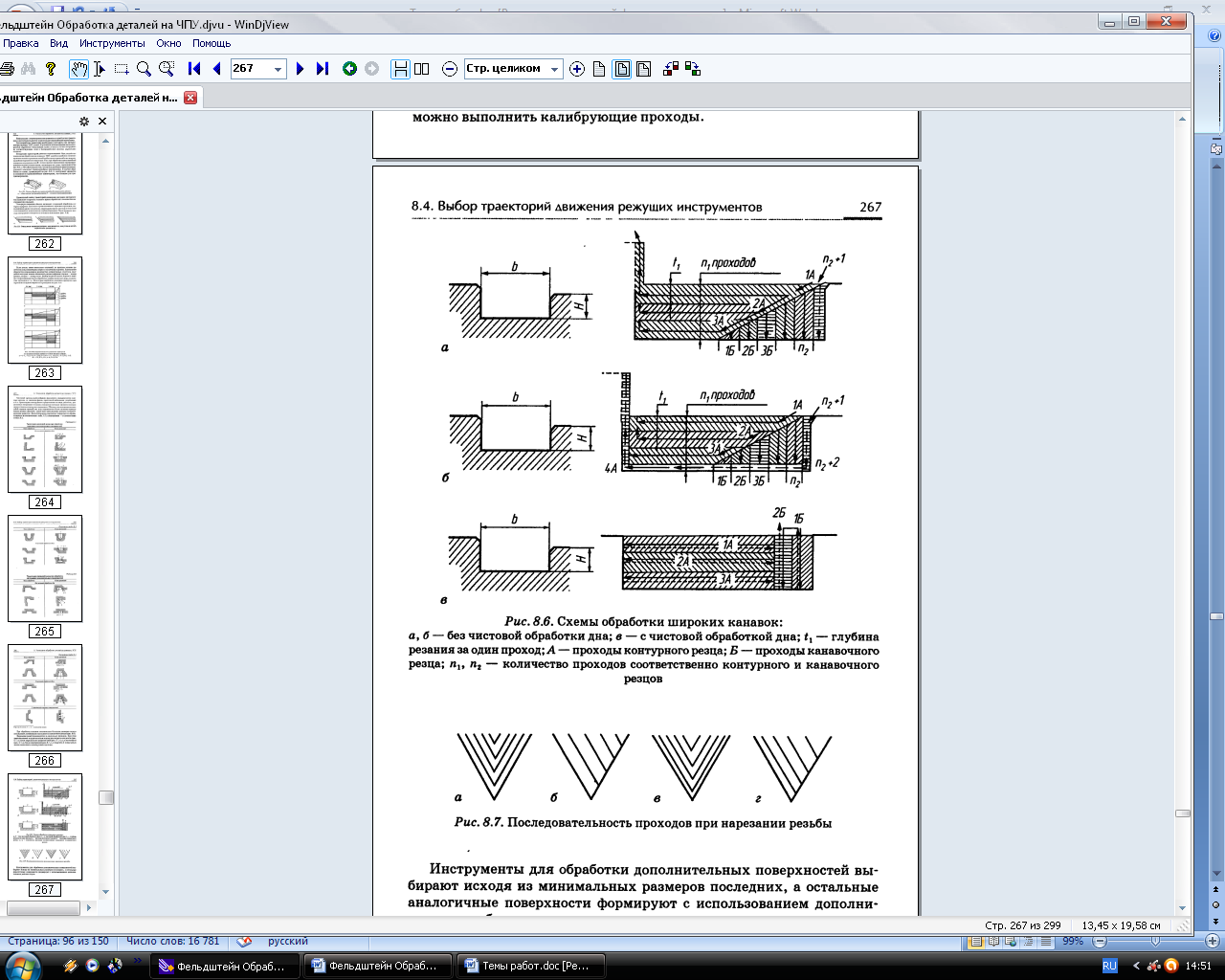Image resolution: width=1225 pixels, height=980 pixels.
Task: Open the Правка menu
Action: 21,43
